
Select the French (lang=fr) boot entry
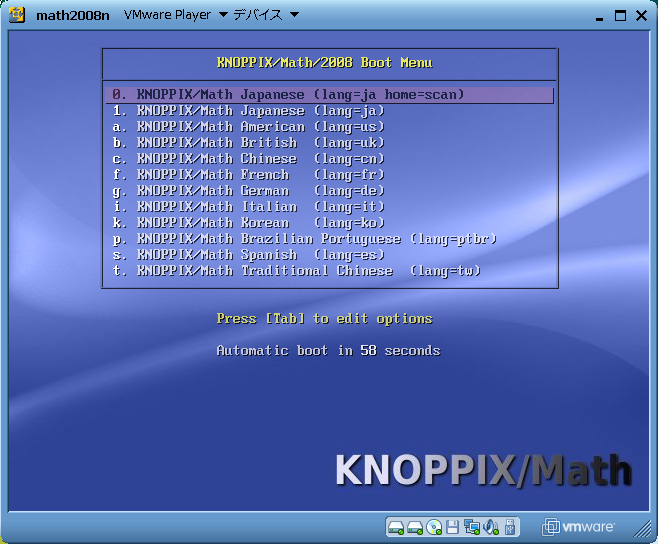(330, 175)
